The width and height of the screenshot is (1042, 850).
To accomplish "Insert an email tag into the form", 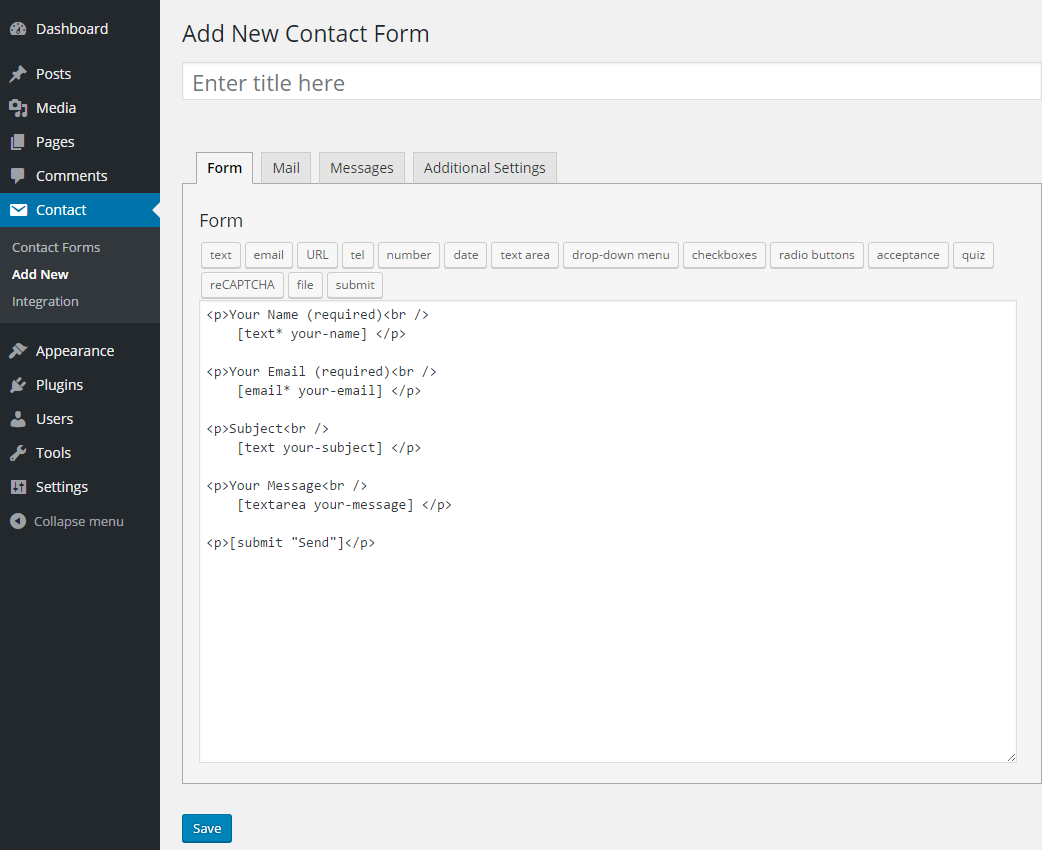I will click(268, 255).
